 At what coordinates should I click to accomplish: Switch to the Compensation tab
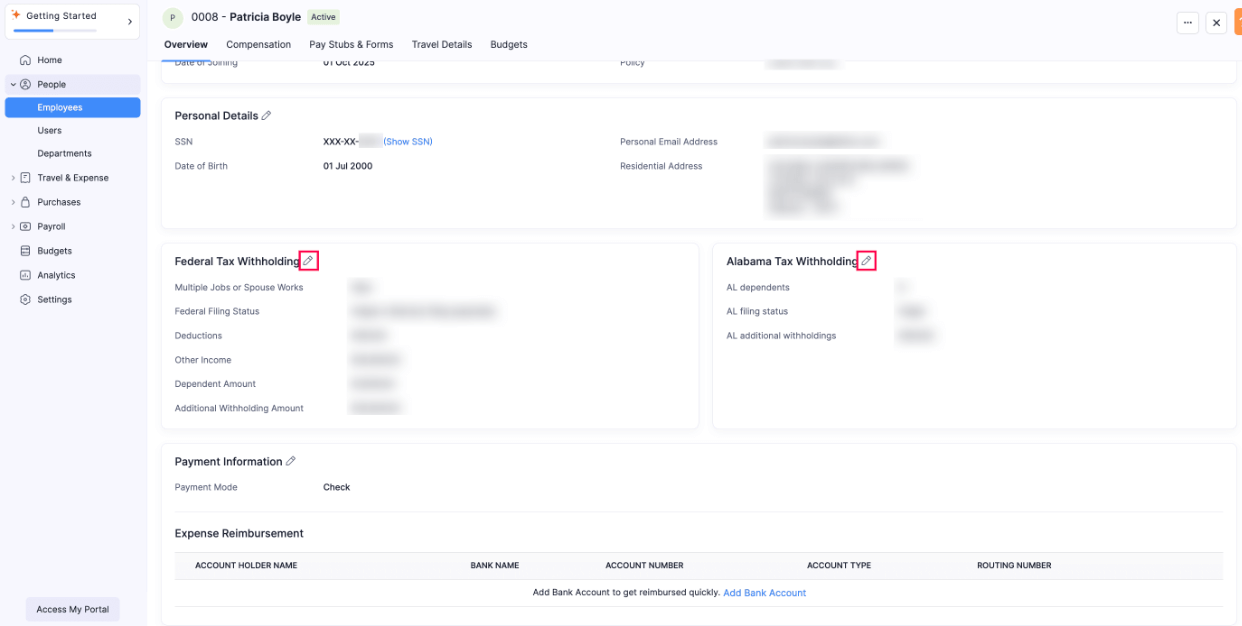[258, 44]
